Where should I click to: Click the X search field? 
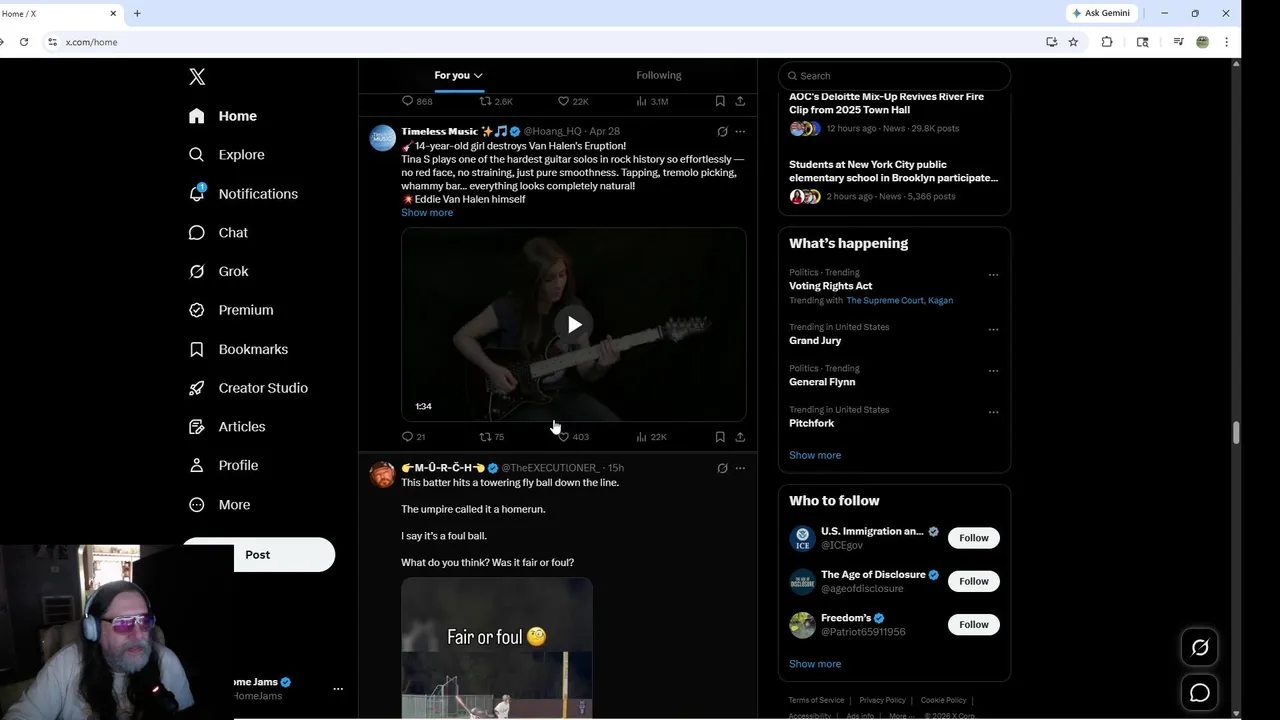[895, 76]
